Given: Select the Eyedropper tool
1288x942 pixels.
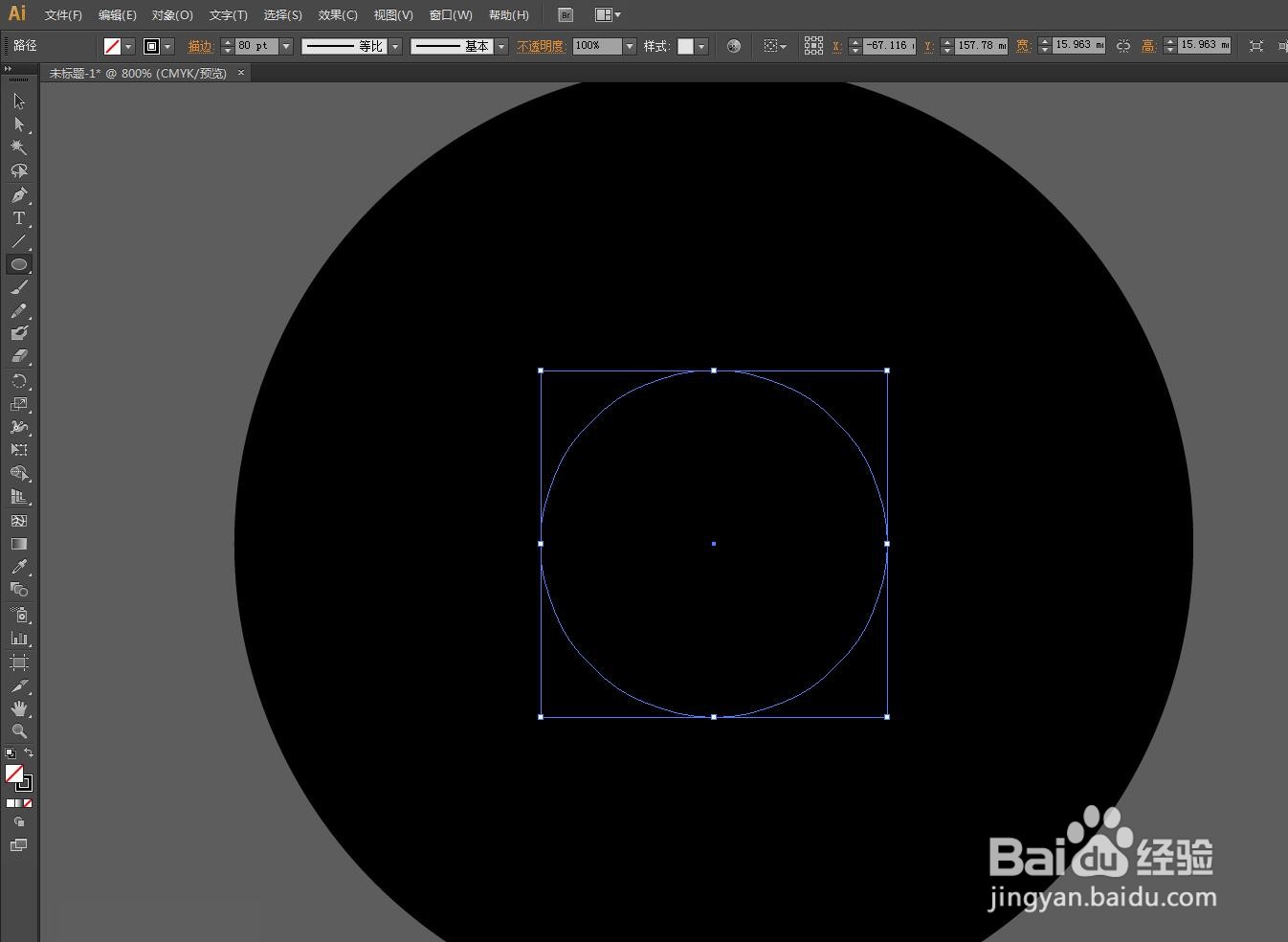Looking at the screenshot, I should [19, 567].
